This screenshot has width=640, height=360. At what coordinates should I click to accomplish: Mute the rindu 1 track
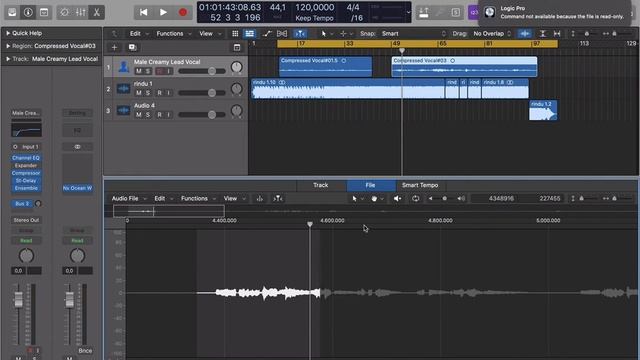[139, 93]
